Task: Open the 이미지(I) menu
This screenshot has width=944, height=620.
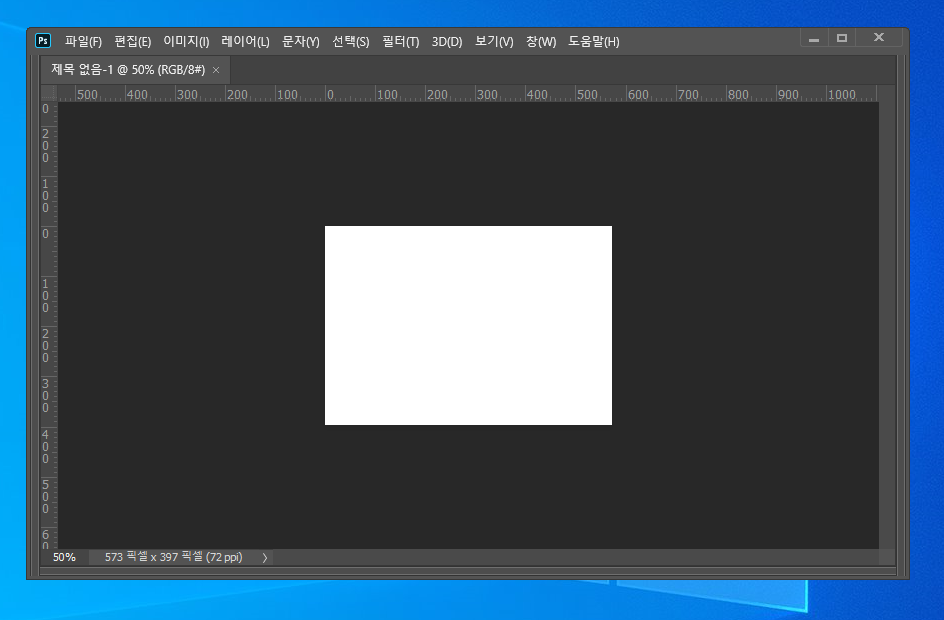Action: (186, 42)
